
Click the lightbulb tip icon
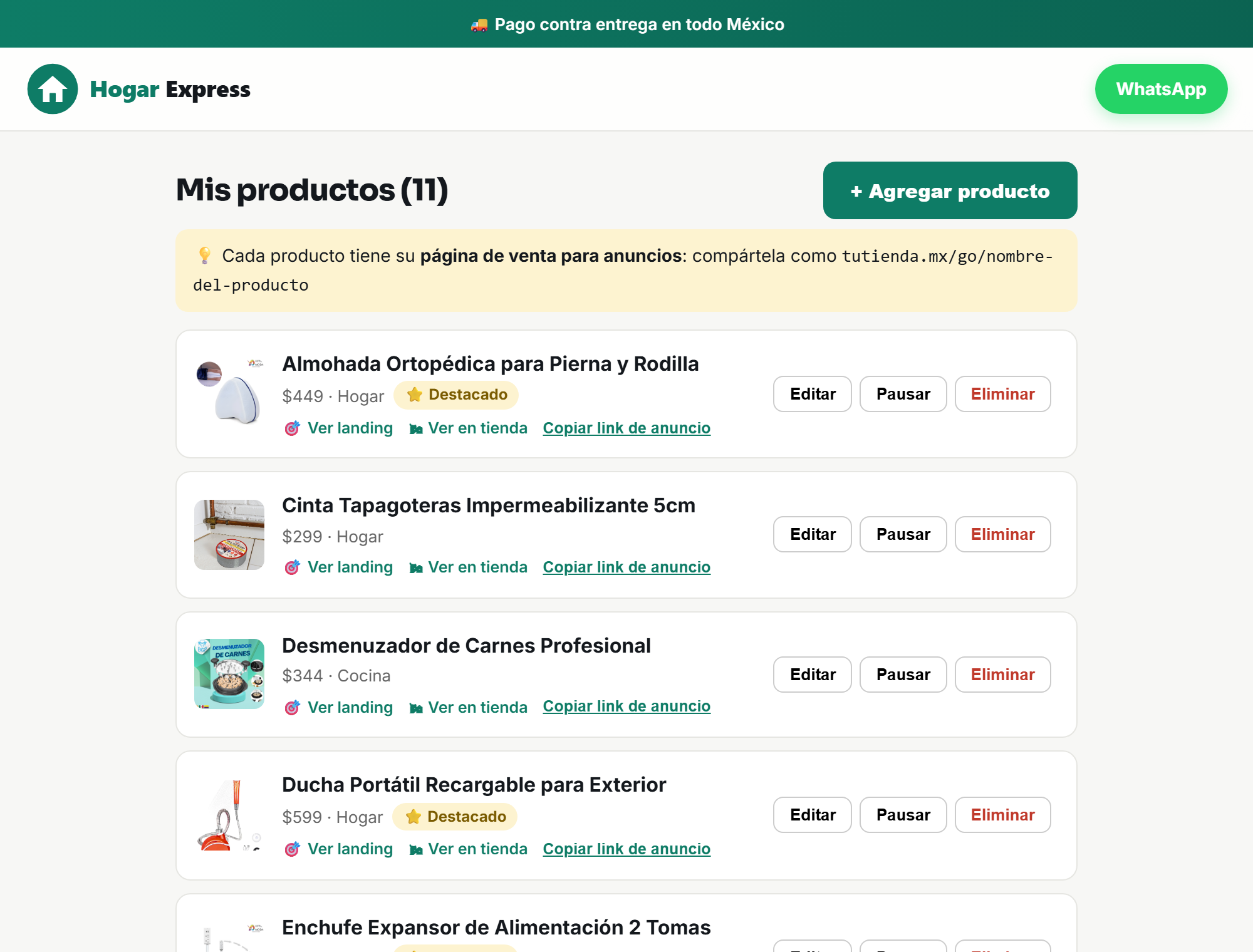click(204, 256)
